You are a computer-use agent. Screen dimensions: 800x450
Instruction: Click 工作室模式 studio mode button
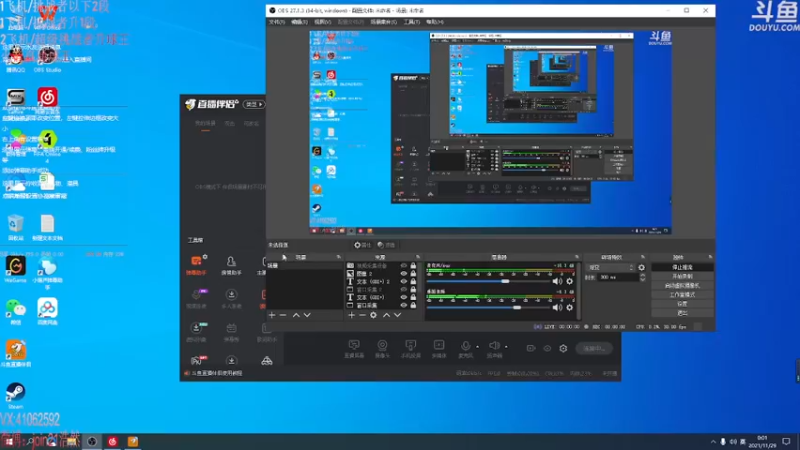682,295
